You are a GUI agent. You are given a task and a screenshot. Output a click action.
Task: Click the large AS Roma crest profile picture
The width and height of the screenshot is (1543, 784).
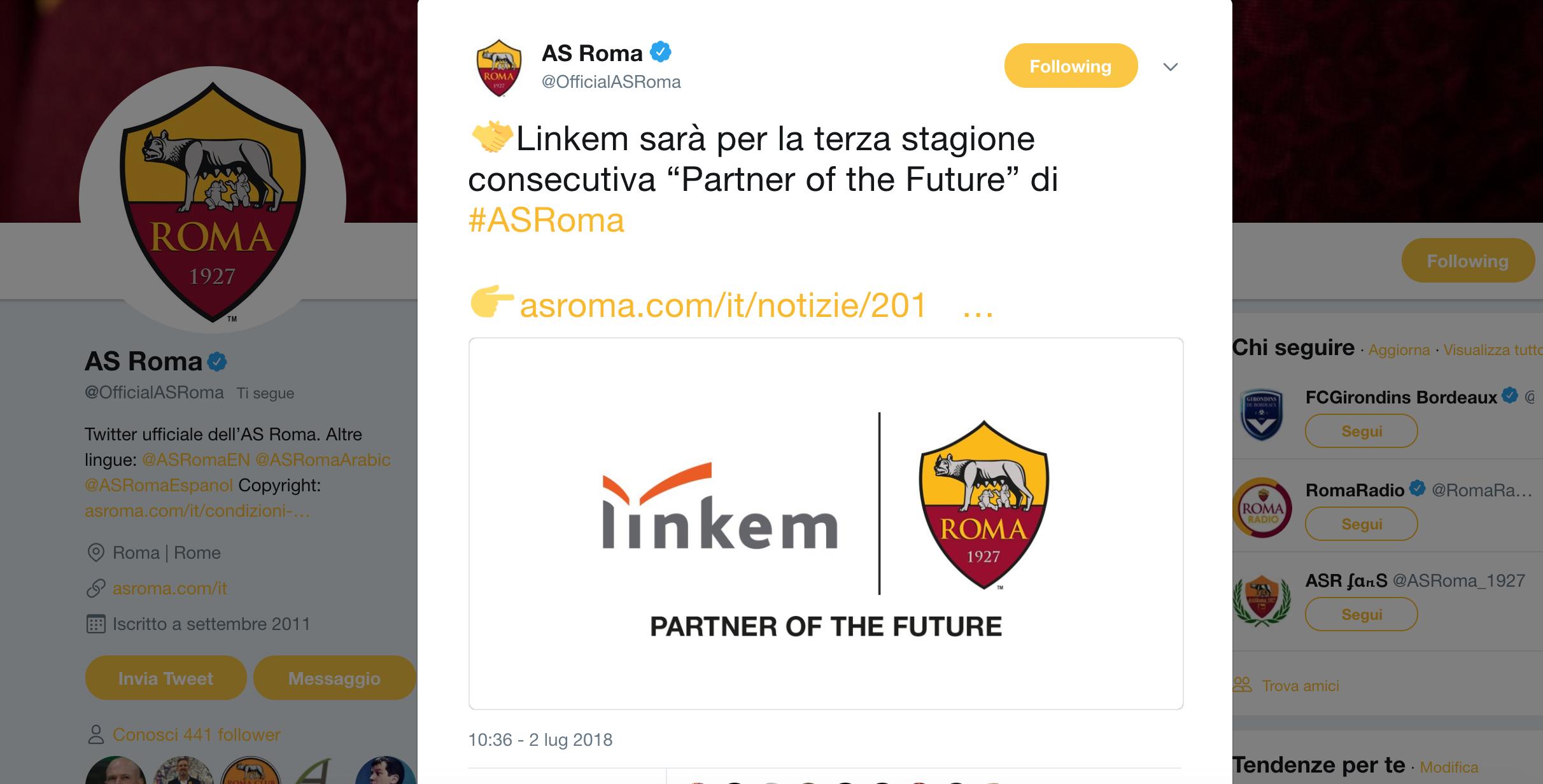[213, 200]
